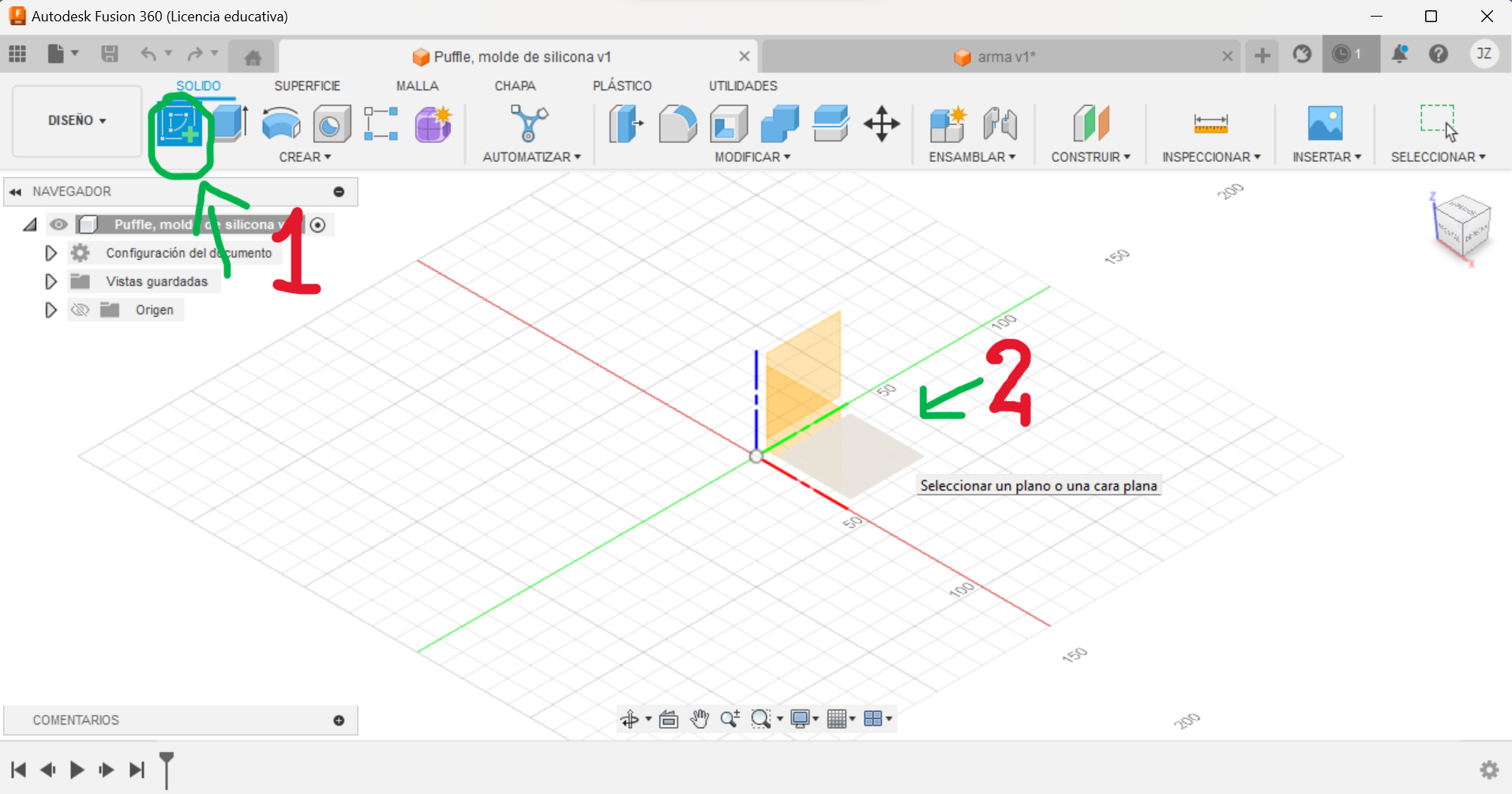
Task: Open the SELECCIONAR dropdown menu
Action: pos(1438,157)
